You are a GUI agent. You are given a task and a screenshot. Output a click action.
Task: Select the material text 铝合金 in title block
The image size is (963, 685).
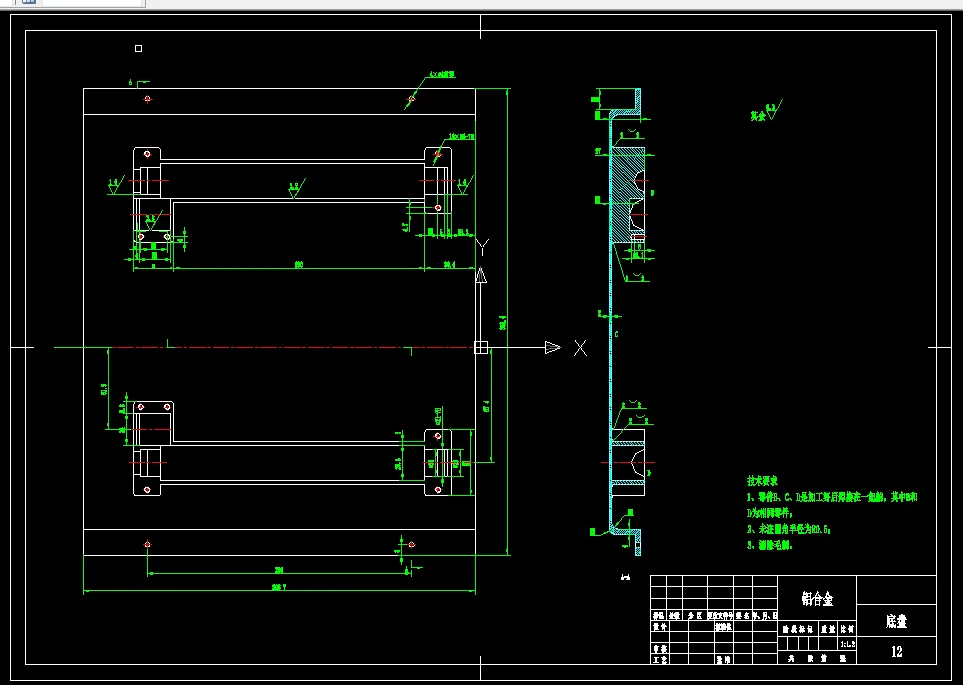tap(817, 598)
